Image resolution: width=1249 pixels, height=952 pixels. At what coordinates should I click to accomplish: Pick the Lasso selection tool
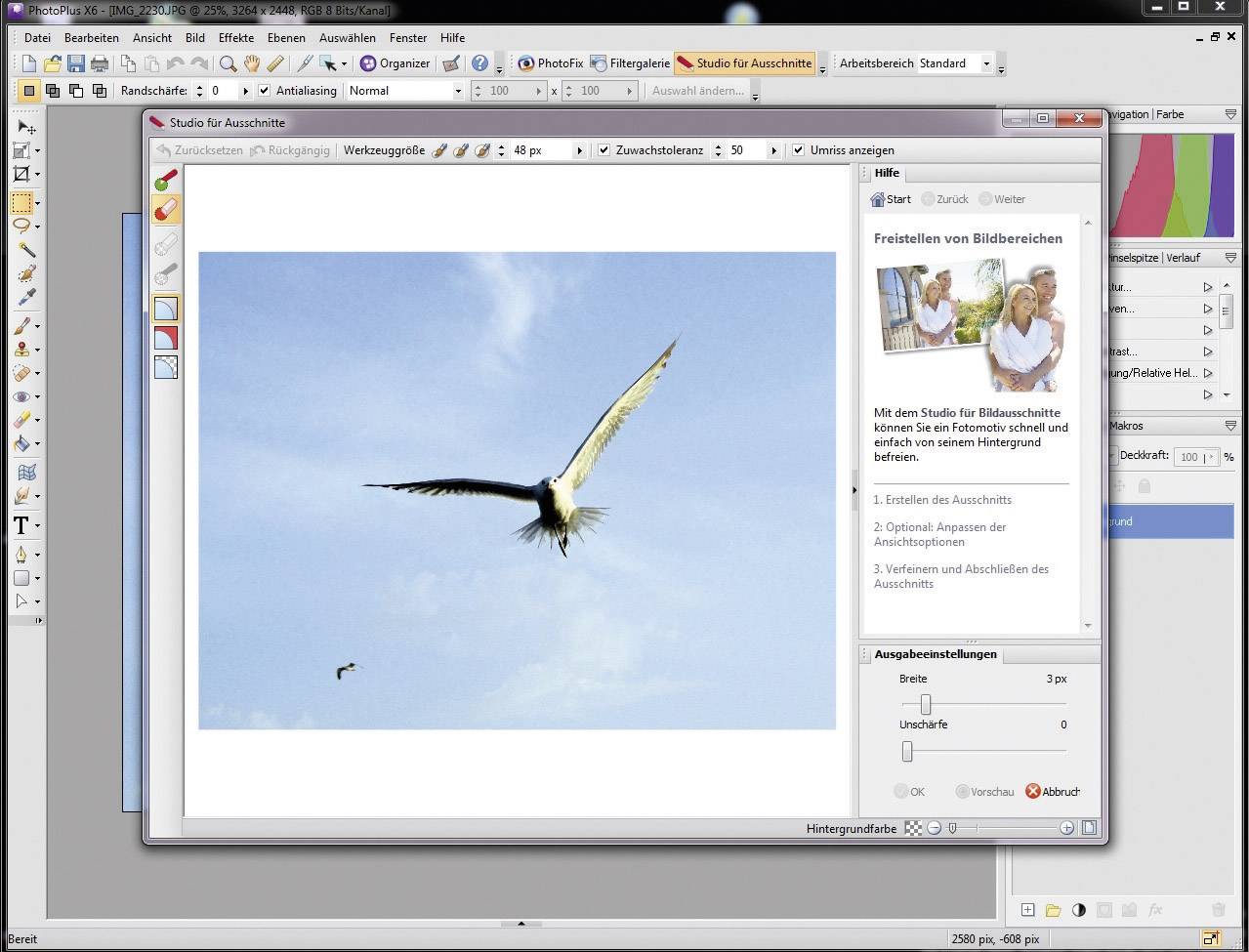pos(21,226)
